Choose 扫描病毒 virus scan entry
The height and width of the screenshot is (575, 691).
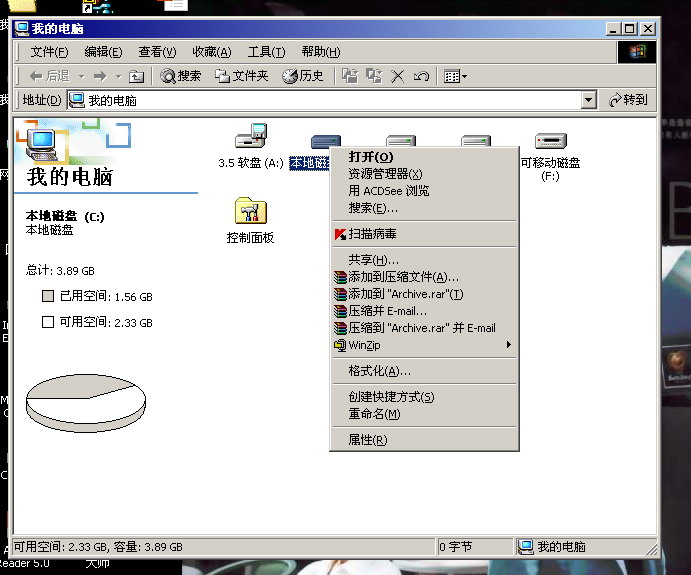click(x=424, y=234)
